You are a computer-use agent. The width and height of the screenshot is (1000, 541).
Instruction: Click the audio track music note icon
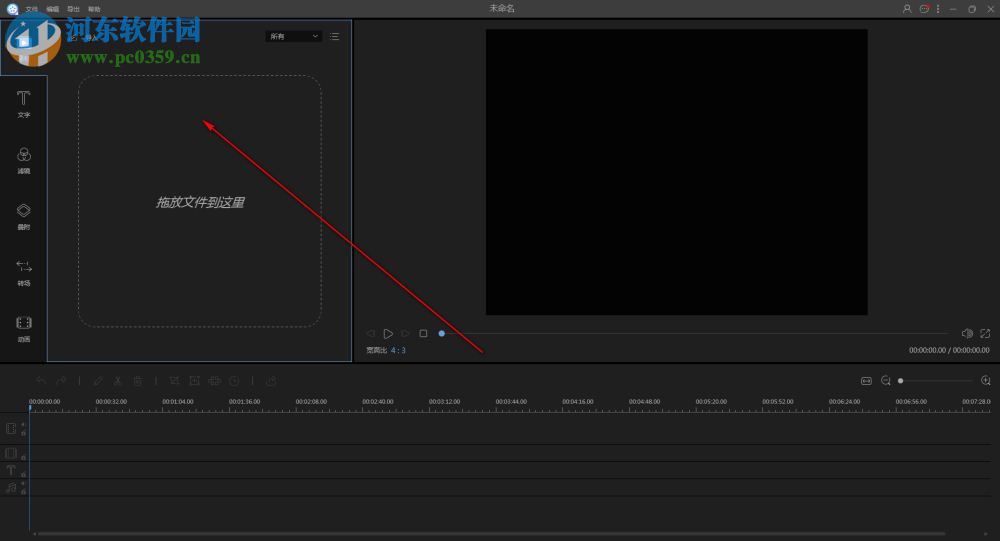click(x=11, y=488)
